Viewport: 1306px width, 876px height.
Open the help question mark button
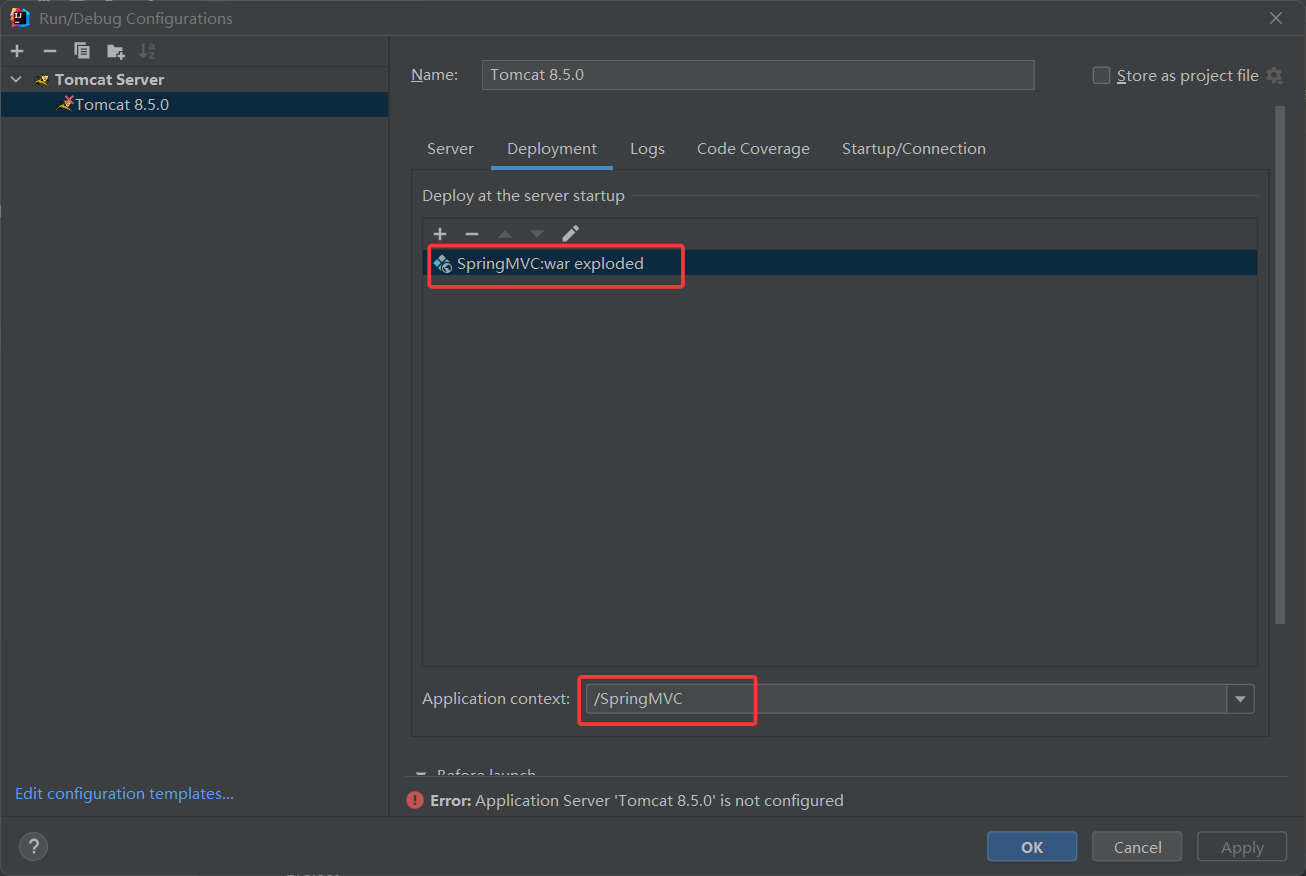point(33,847)
